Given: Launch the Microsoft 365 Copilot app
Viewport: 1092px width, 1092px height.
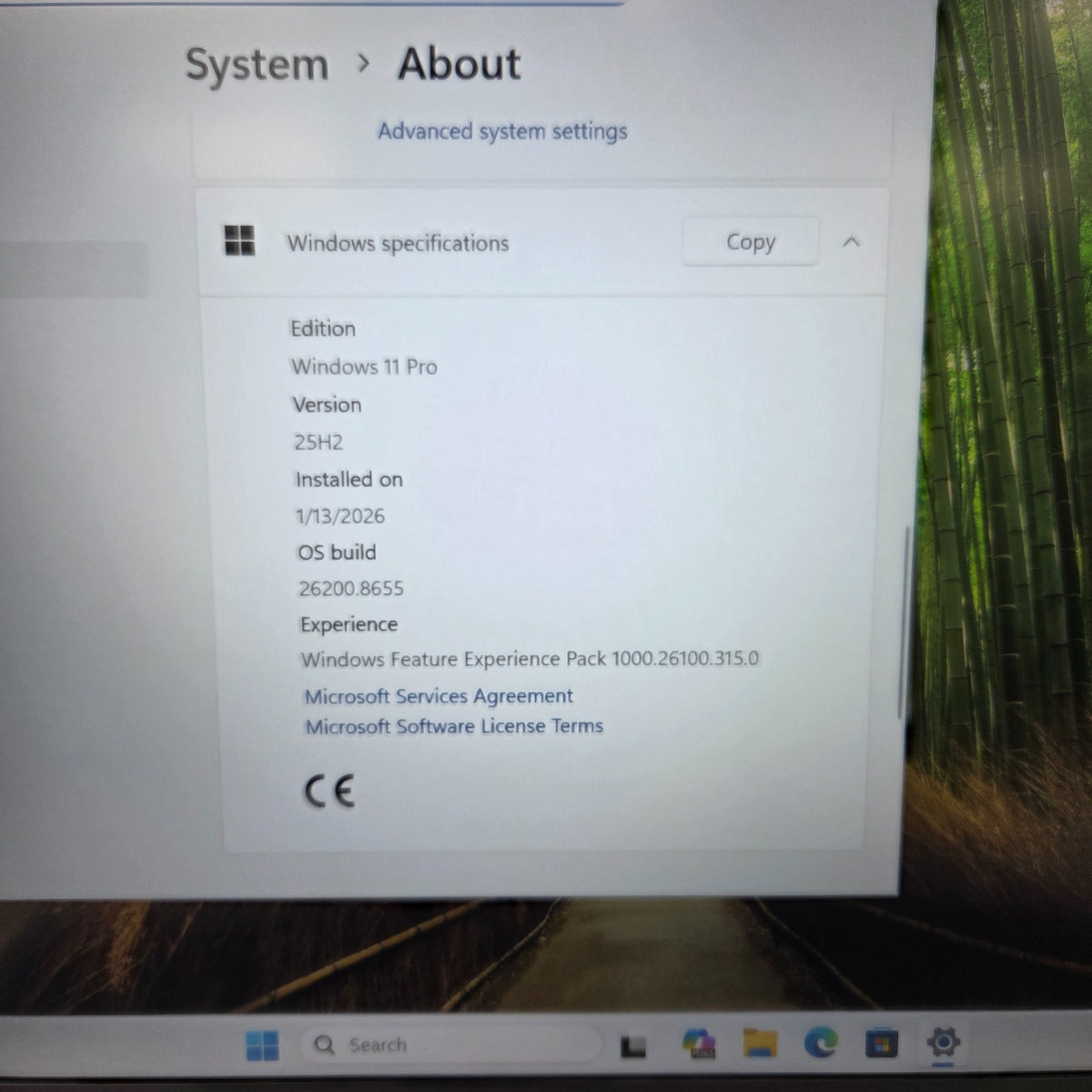Looking at the screenshot, I should point(699,1044).
